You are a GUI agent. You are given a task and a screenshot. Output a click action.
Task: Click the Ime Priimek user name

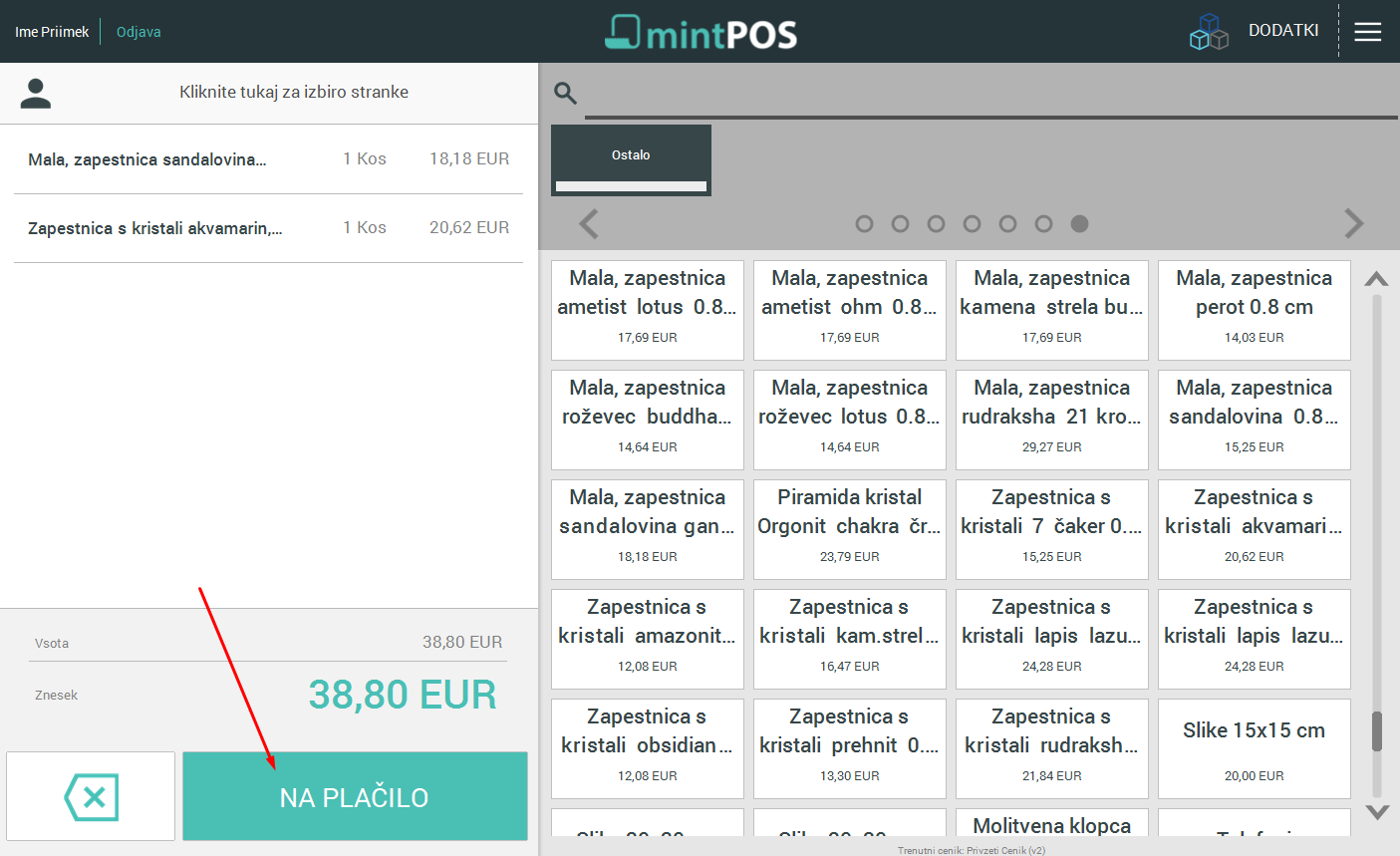(52, 32)
